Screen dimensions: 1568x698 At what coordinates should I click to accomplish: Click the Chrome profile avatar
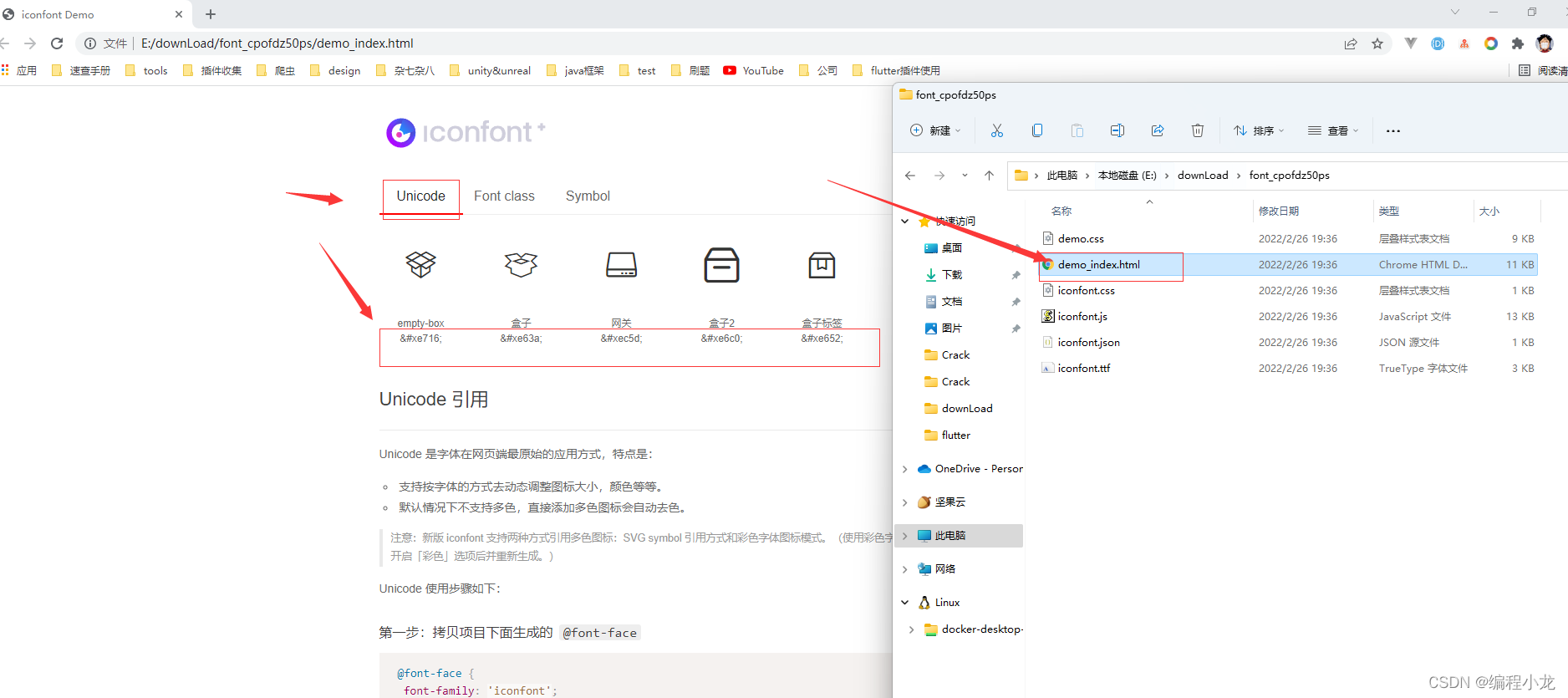point(1545,43)
